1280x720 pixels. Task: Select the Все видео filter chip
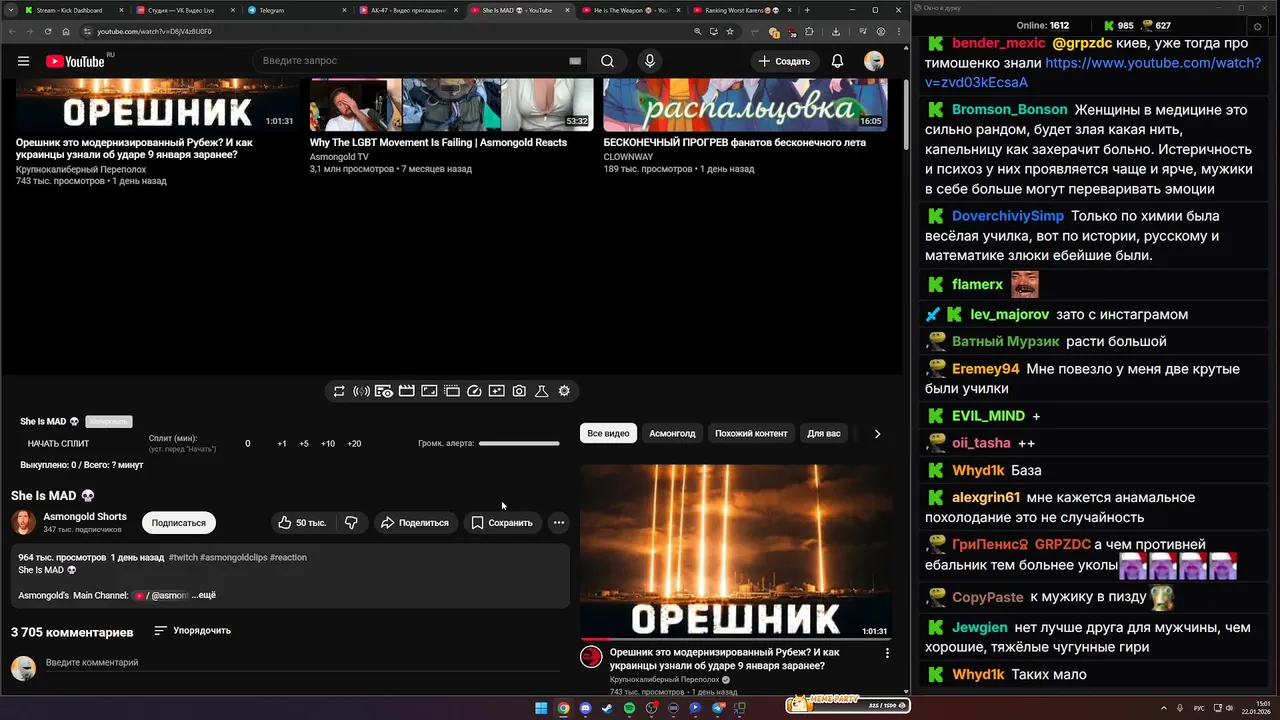[608, 433]
